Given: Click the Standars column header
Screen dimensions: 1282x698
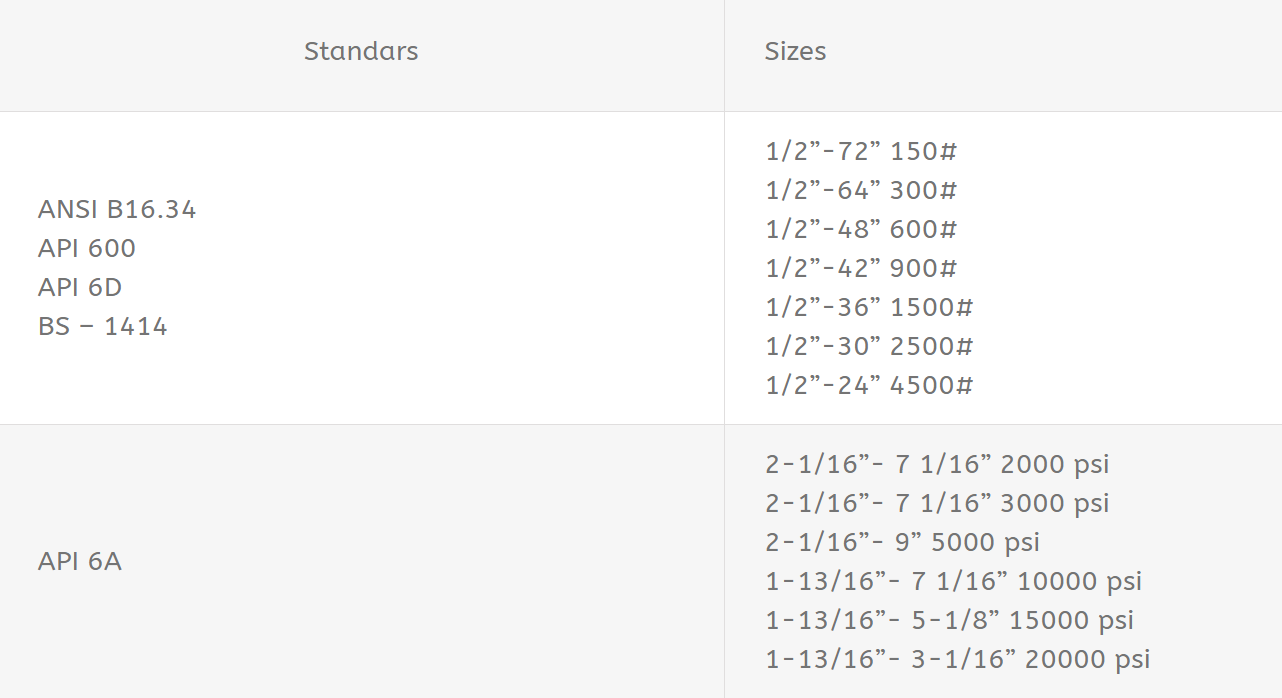Looking at the screenshot, I should click(x=361, y=51).
